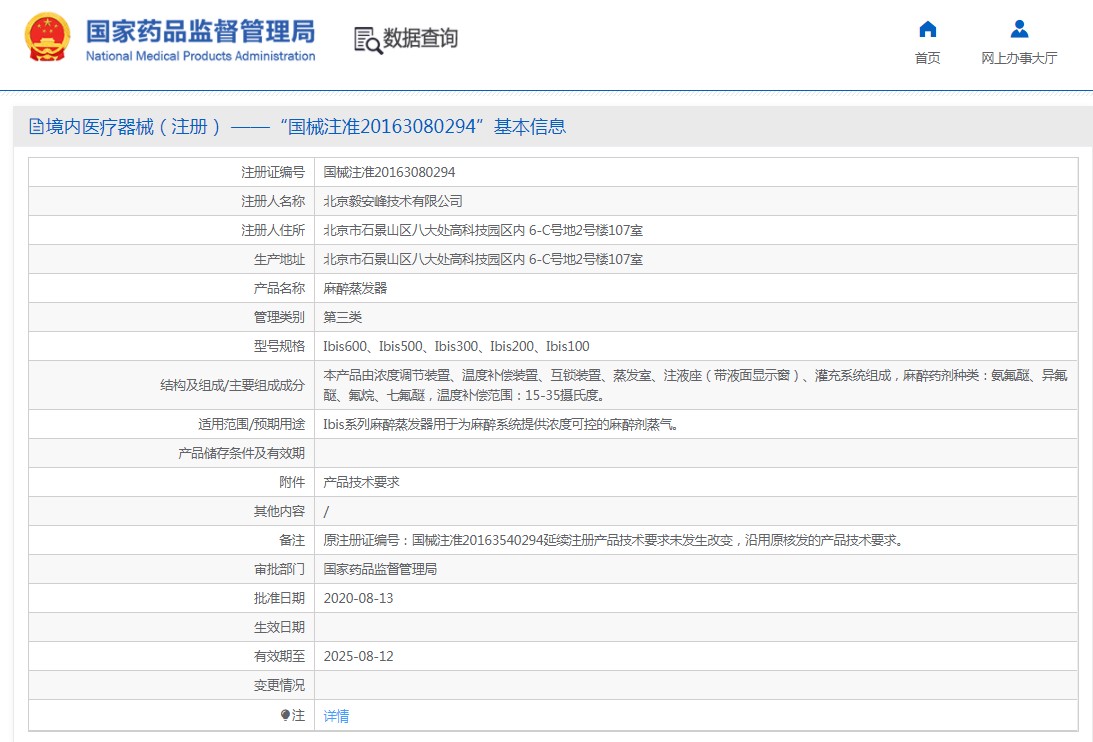The height and width of the screenshot is (742, 1093).
Task: Select approval date 2020-08-13
Action: (359, 598)
